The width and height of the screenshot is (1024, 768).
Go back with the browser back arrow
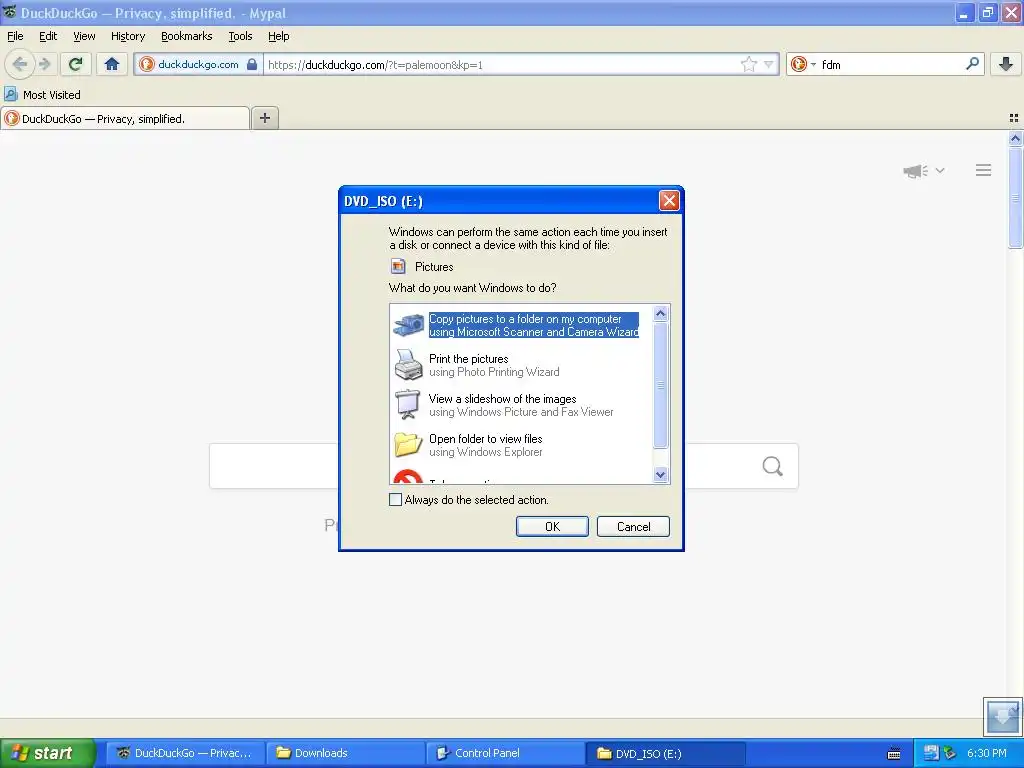tap(19, 64)
